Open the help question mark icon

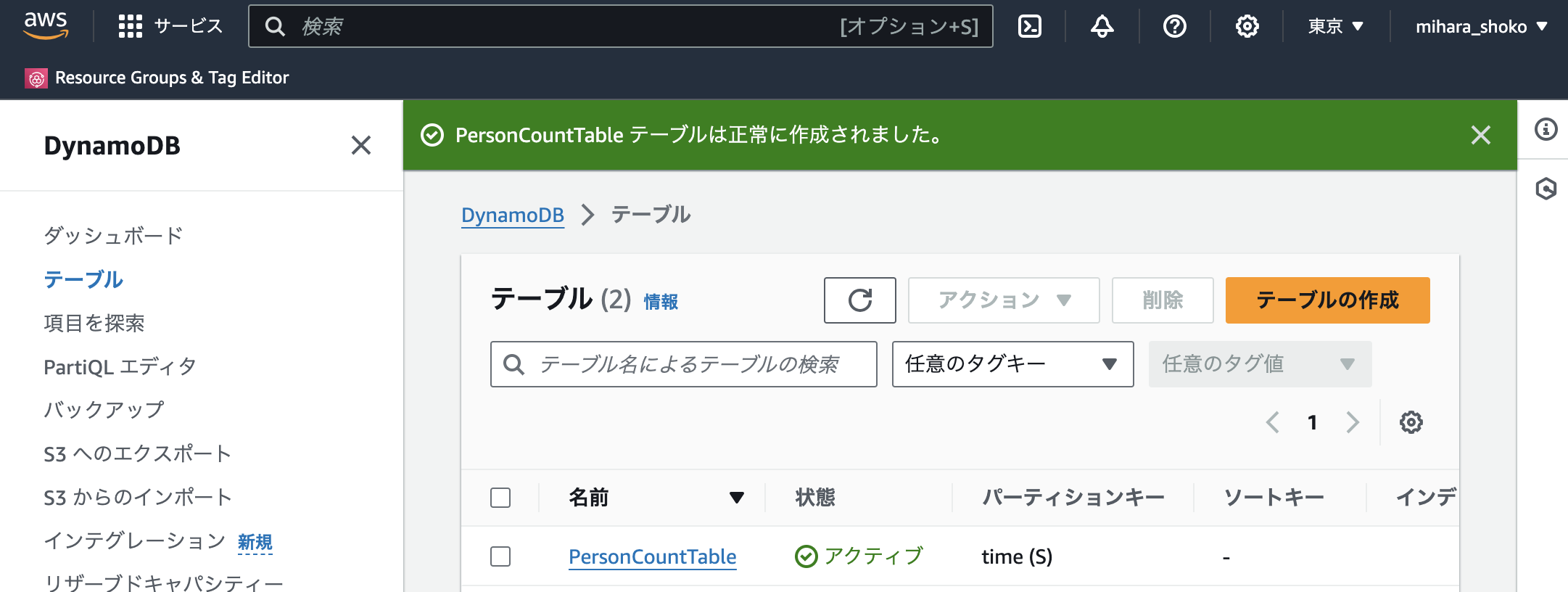tap(1175, 26)
